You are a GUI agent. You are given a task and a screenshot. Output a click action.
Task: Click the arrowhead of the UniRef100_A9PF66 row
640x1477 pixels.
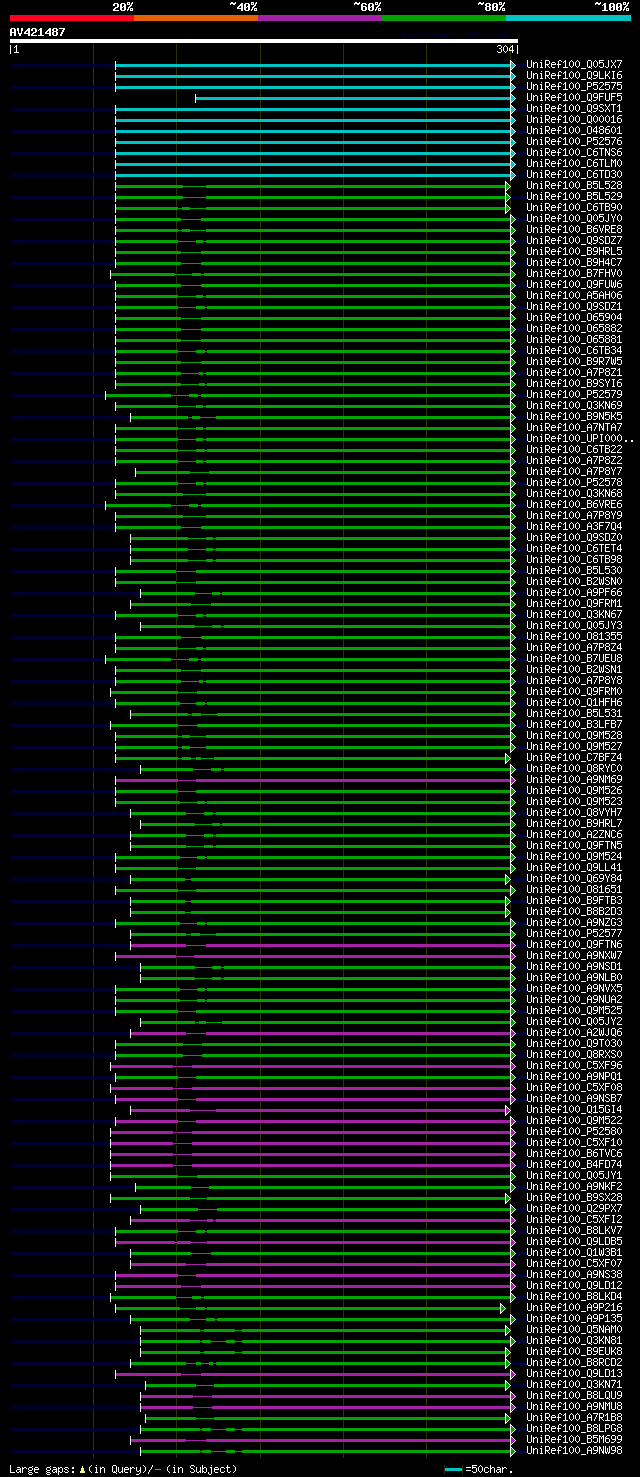(513, 593)
